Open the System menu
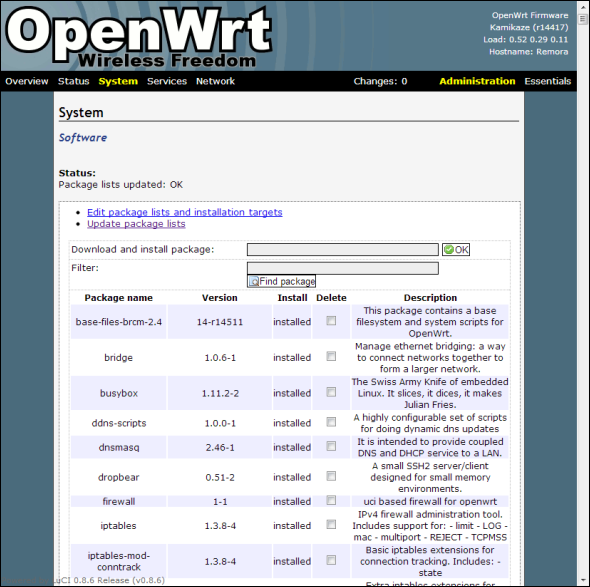 [118, 81]
